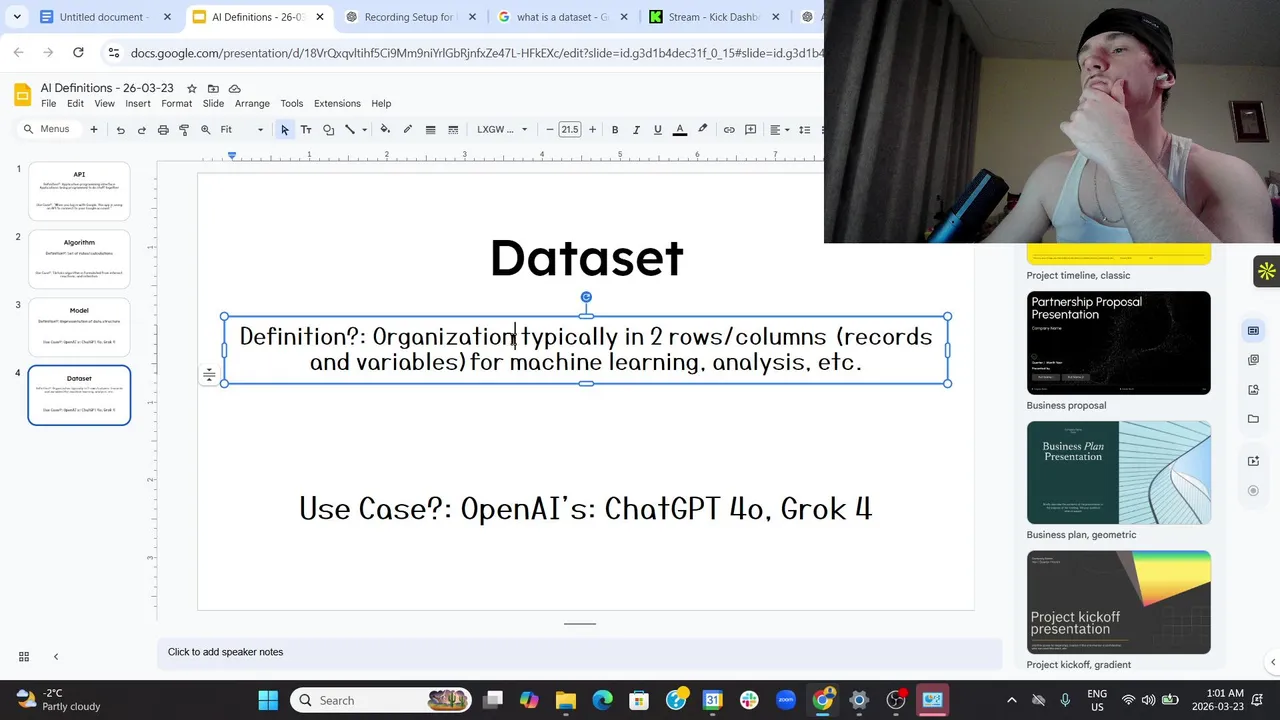The image size is (1280, 720).
Task: Decrease the font size
Action: pyautogui.click(x=549, y=130)
